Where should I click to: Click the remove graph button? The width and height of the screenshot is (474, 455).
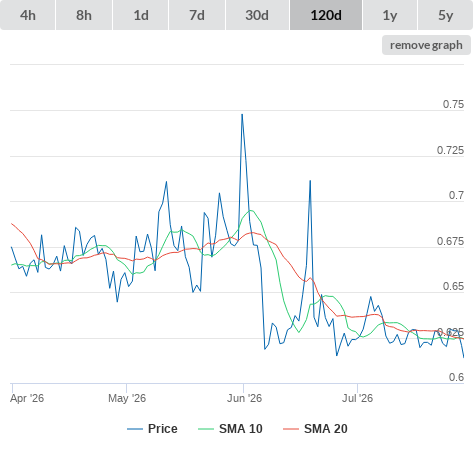click(x=426, y=45)
